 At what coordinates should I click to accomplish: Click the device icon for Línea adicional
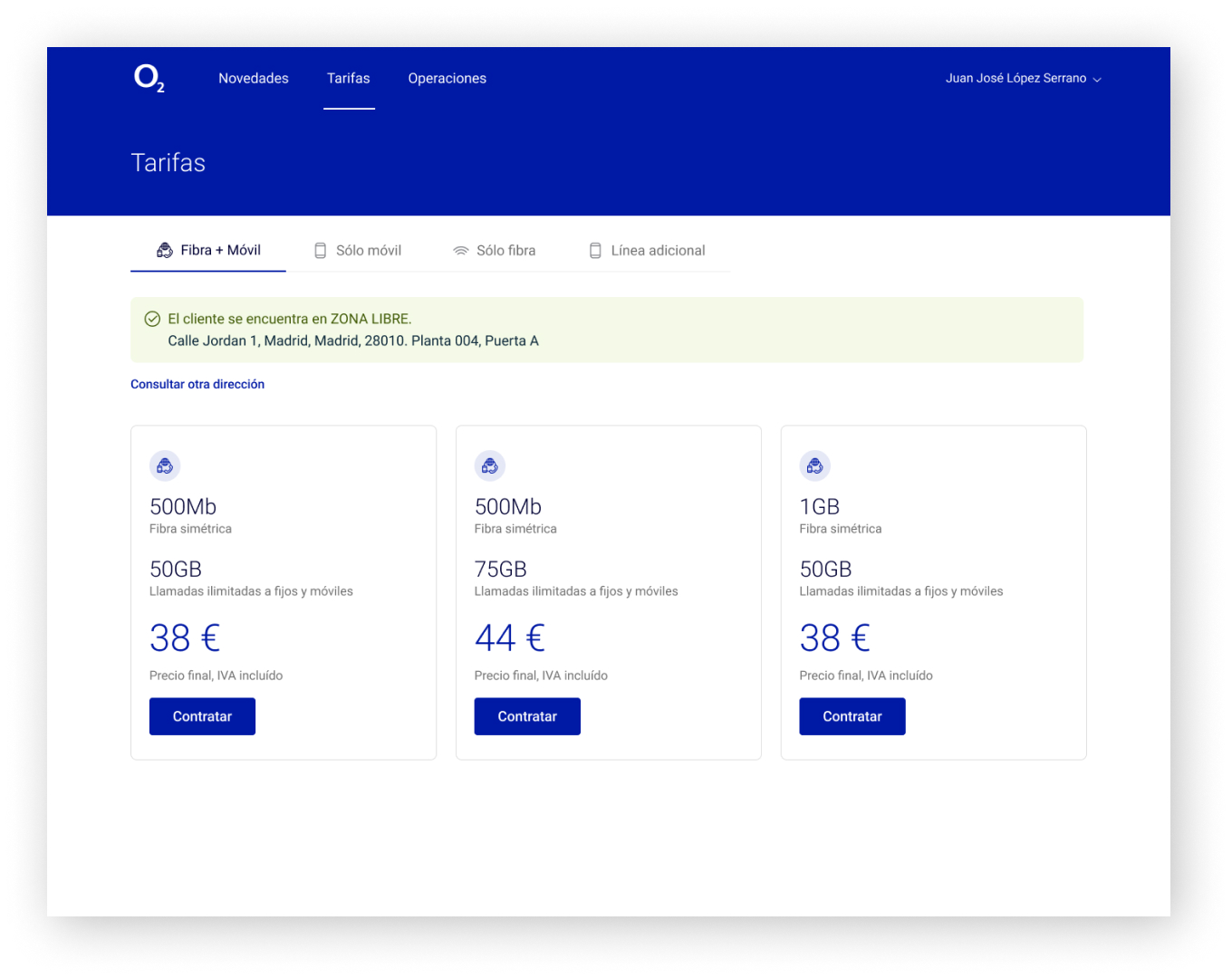point(595,251)
